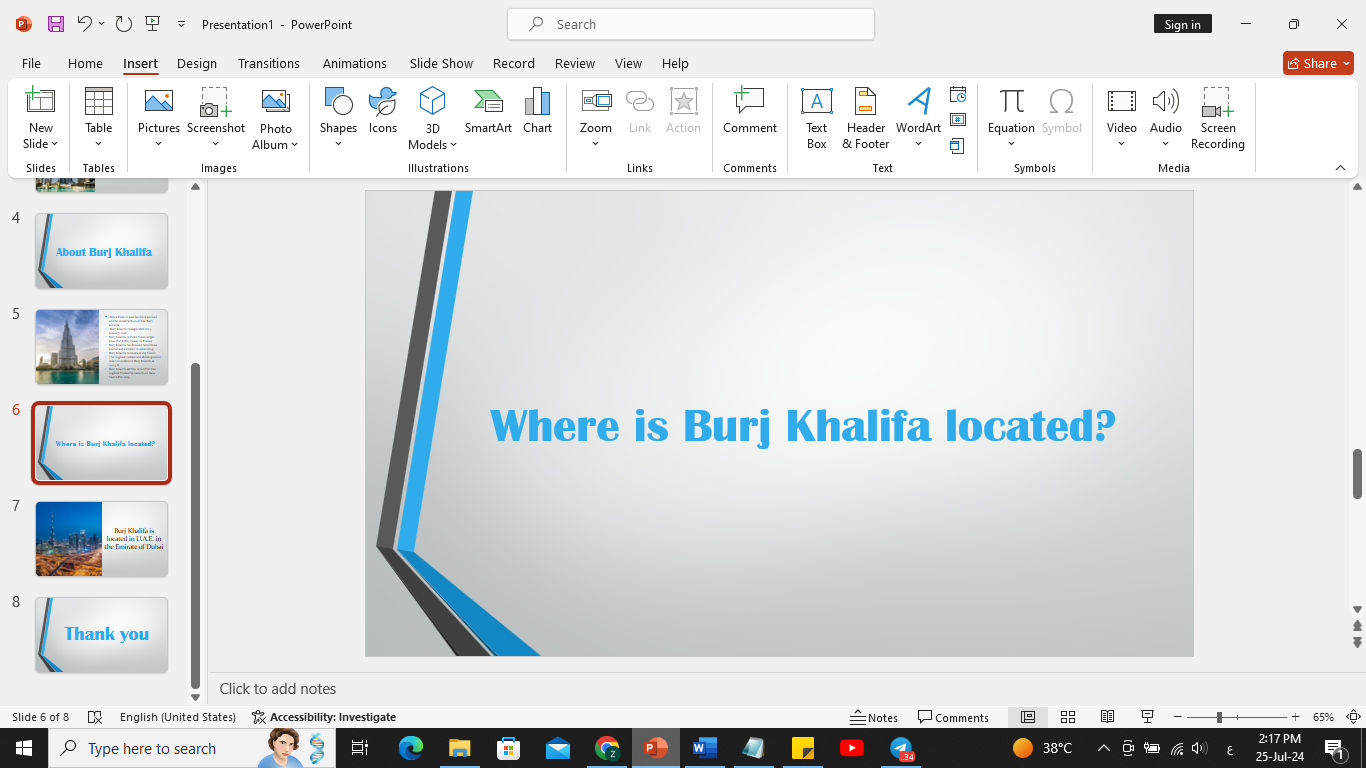This screenshot has width=1366, height=768.
Task: Open the Photo Album dropdown
Action: (295, 145)
